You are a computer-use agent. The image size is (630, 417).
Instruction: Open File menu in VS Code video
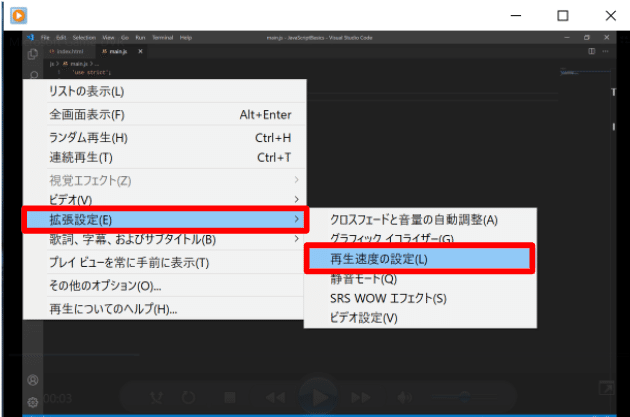pos(45,38)
